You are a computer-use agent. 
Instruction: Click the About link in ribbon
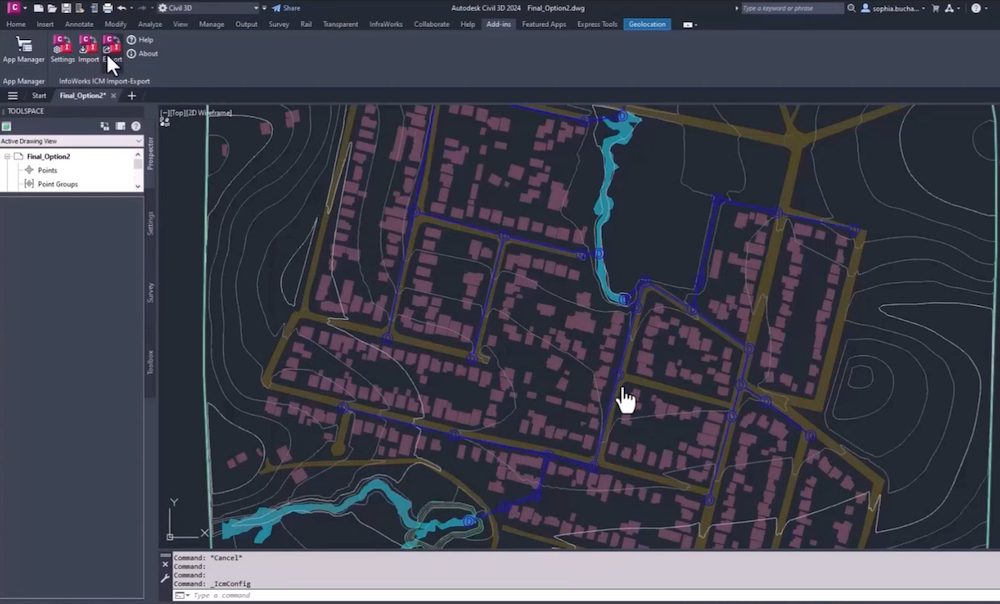147,54
